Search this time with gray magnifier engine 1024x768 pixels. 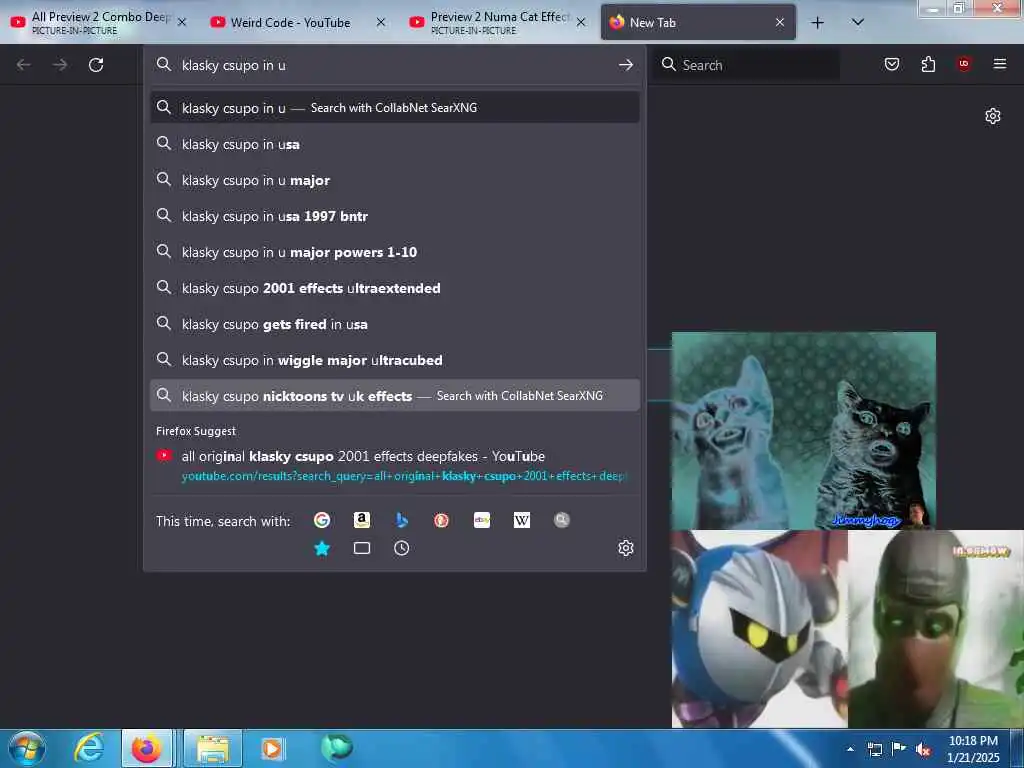[562, 520]
